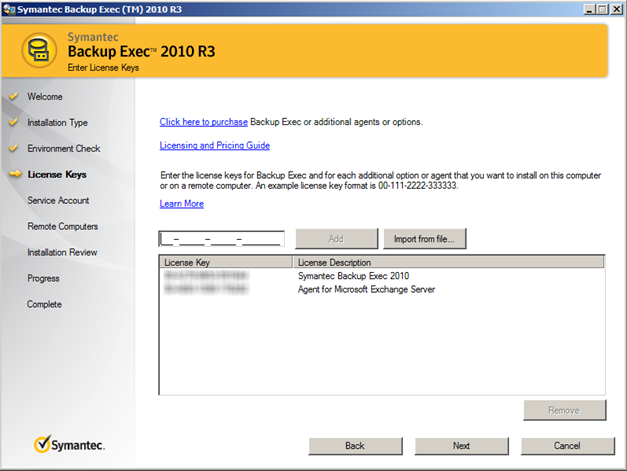Click the License Keys step label

coord(57,174)
